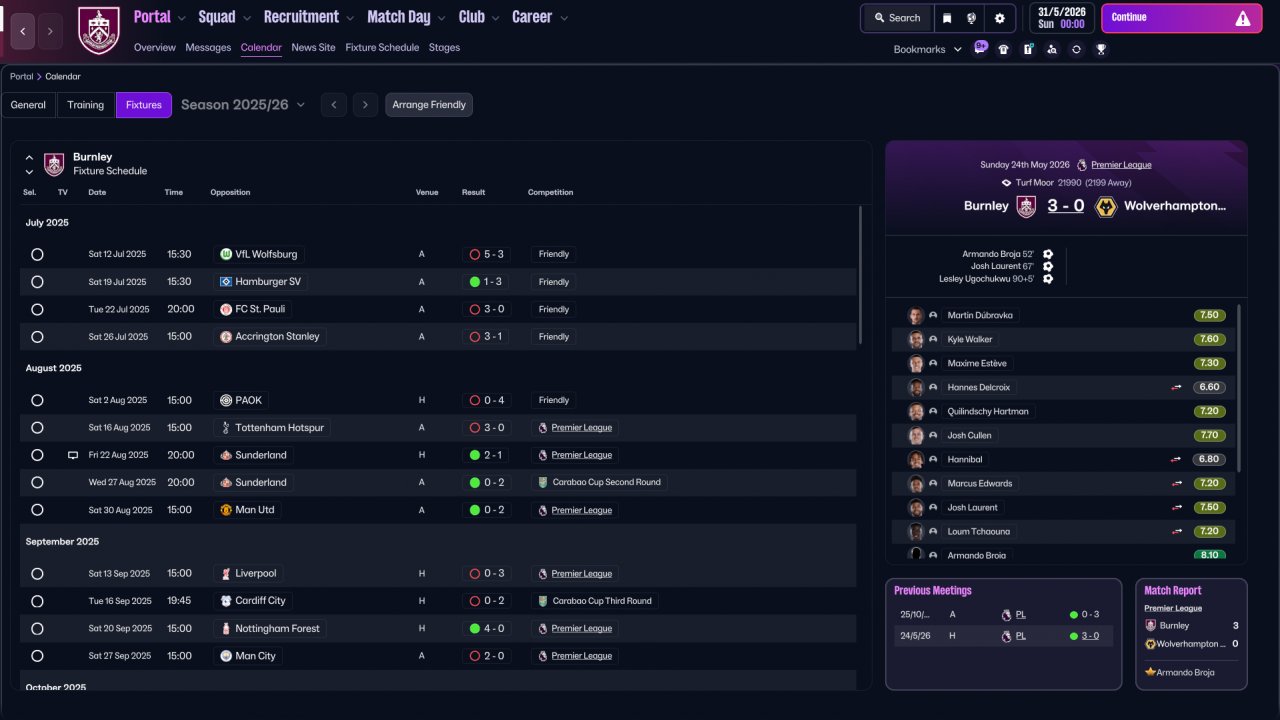Open the Season 2025/26 dropdown
The image size is (1280, 720).
click(x=243, y=105)
